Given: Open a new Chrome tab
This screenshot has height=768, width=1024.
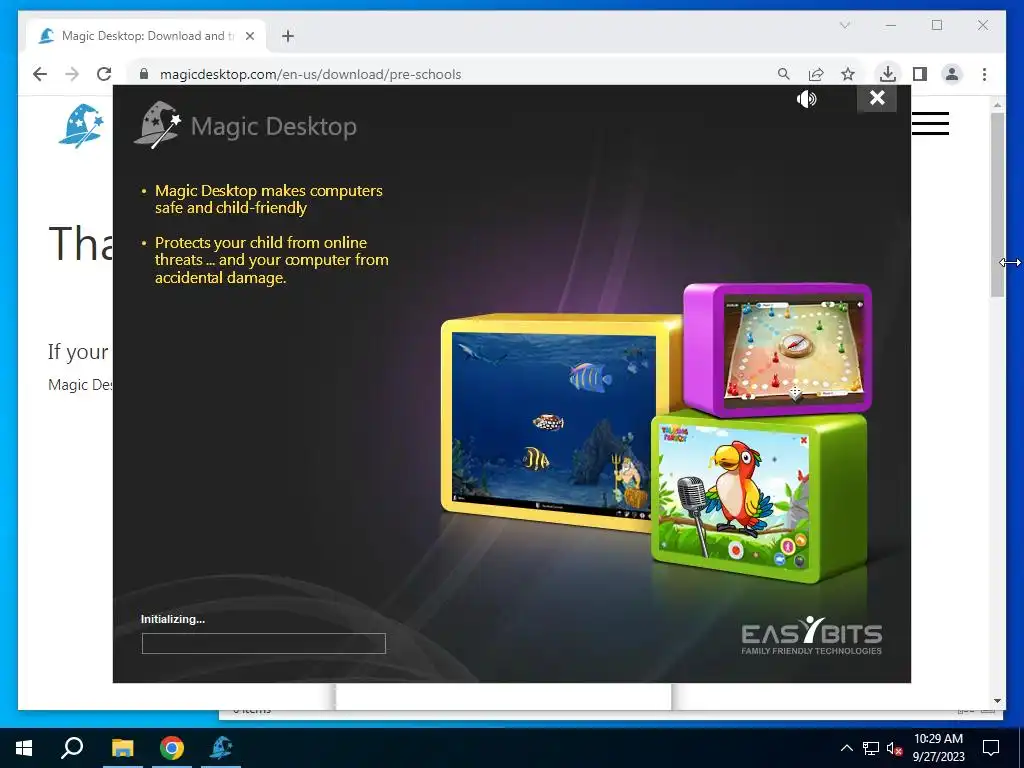Looking at the screenshot, I should (288, 36).
